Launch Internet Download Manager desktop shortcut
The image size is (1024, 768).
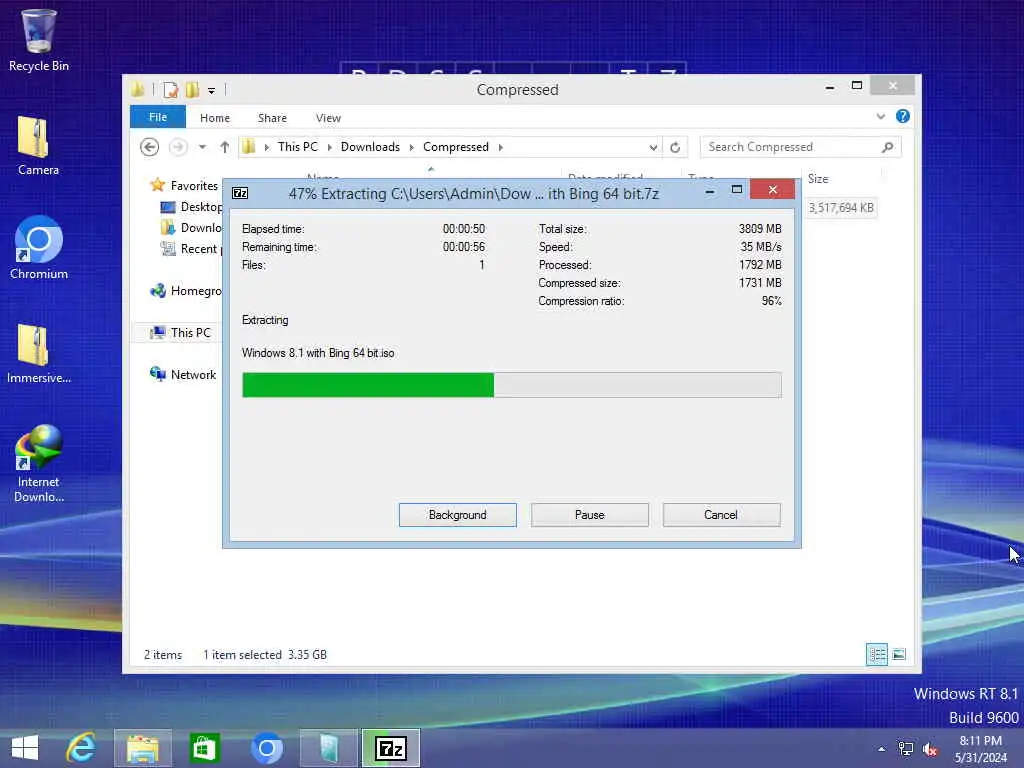point(39,464)
